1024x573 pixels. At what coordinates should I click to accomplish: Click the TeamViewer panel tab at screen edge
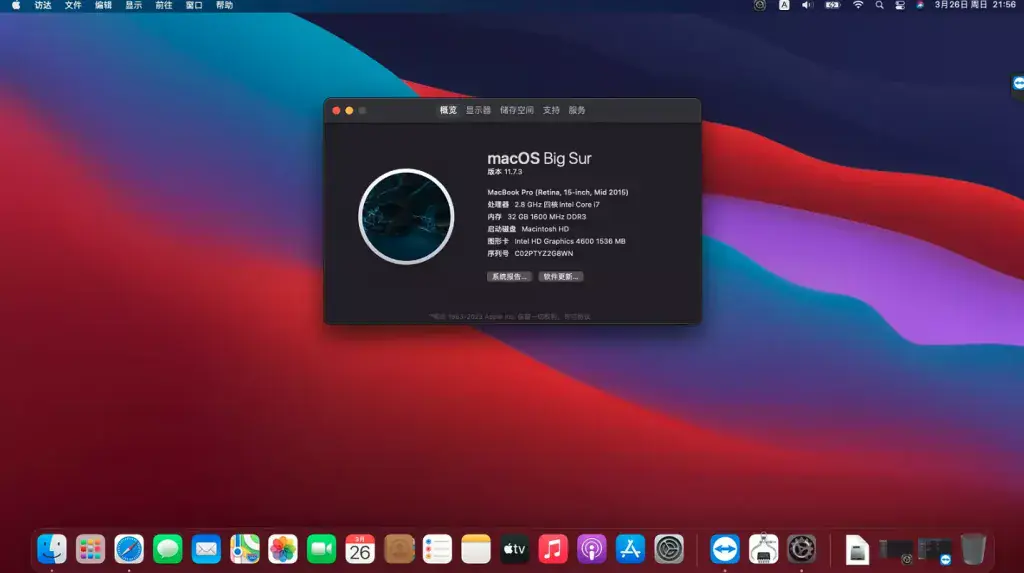click(1017, 84)
